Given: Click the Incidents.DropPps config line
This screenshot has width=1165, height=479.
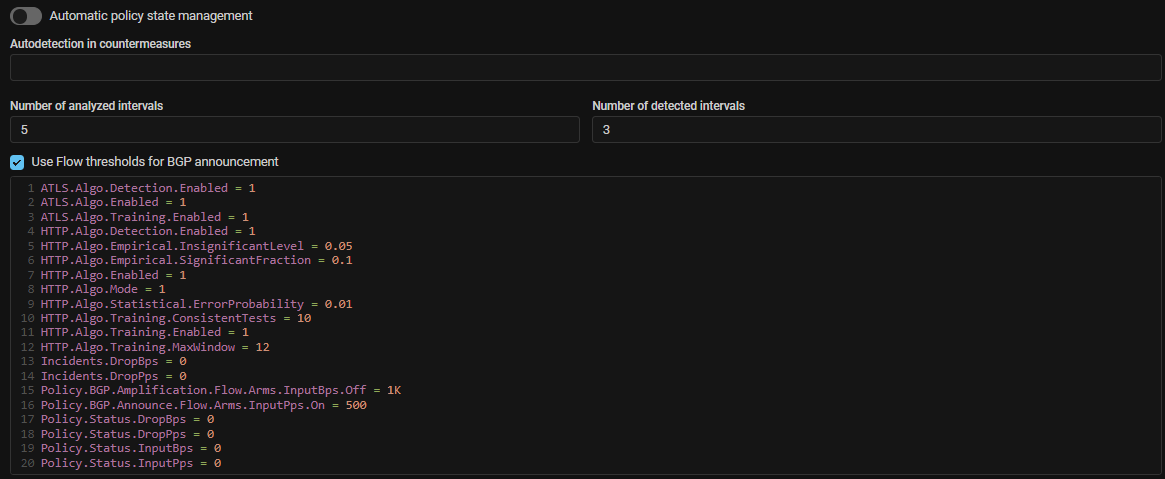Looking at the screenshot, I should (113, 376).
